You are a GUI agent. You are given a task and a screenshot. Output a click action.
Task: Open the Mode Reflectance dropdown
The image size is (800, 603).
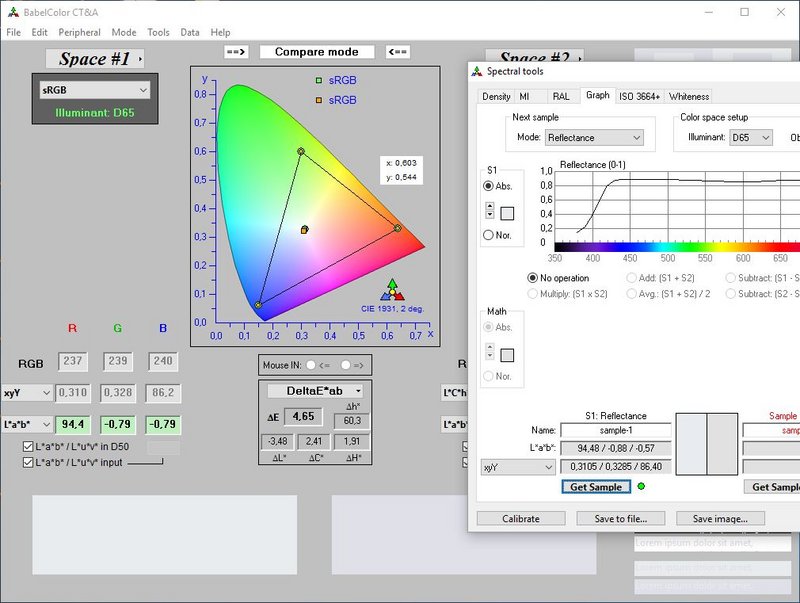(594, 138)
